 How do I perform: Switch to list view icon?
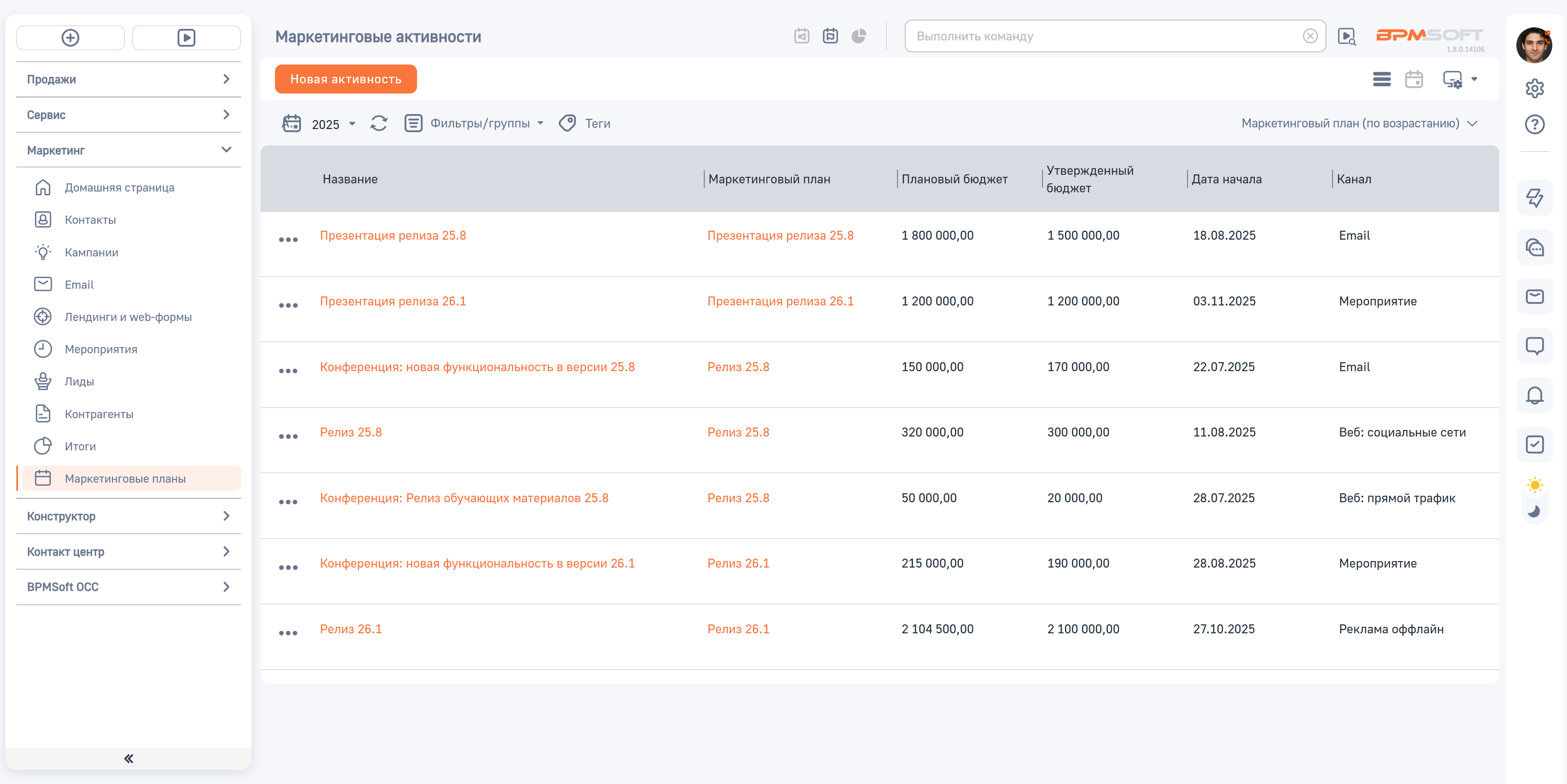1382,80
